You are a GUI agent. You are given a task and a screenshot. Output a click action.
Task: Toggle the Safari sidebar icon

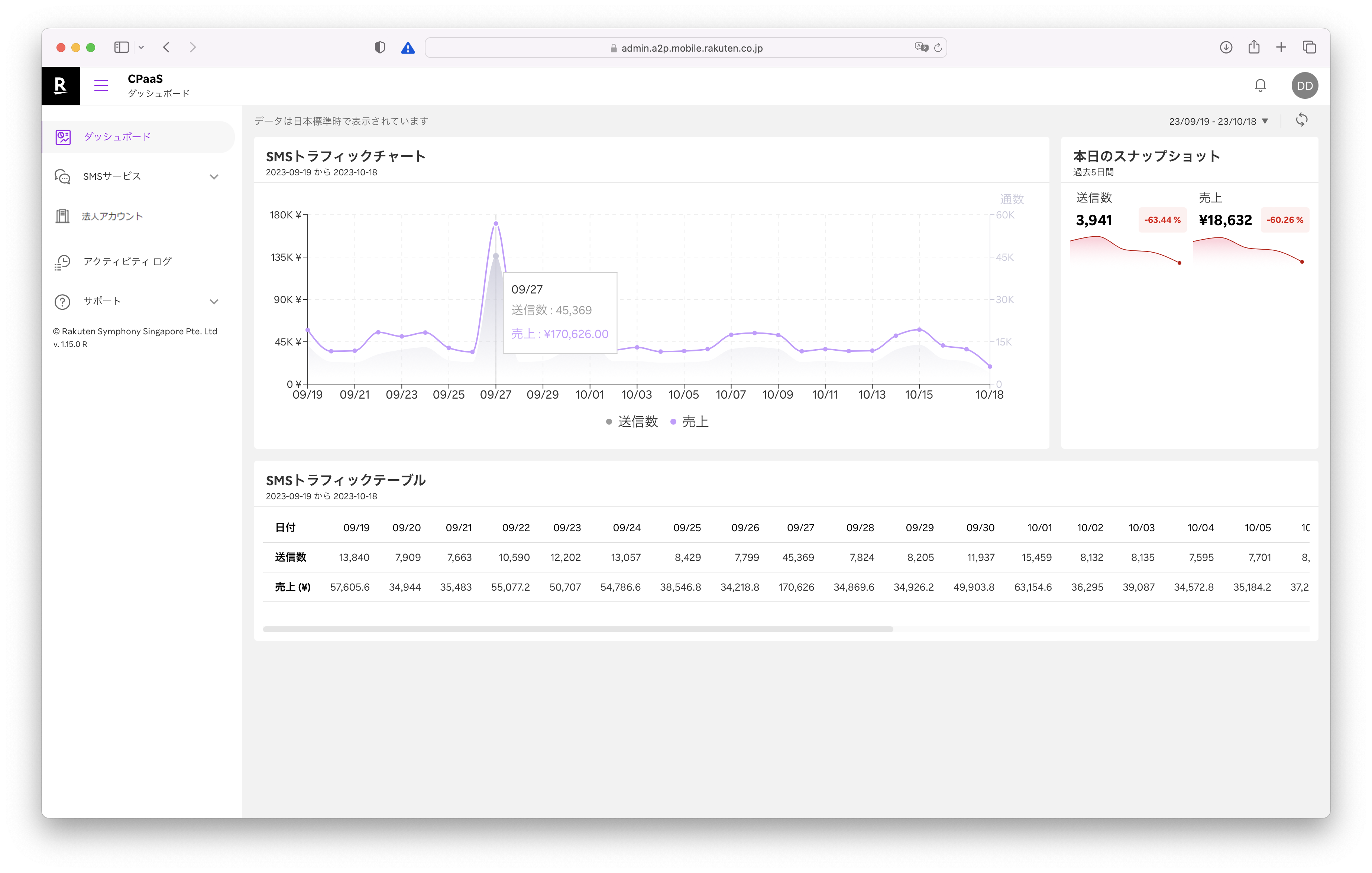[121, 47]
